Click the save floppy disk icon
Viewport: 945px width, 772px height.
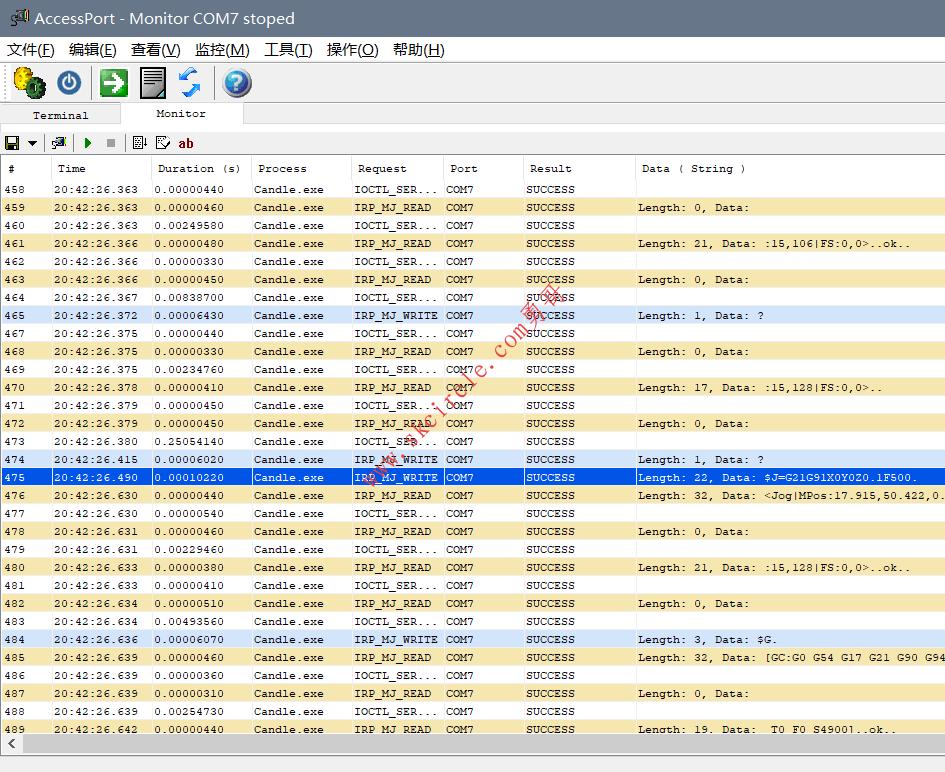(12, 143)
